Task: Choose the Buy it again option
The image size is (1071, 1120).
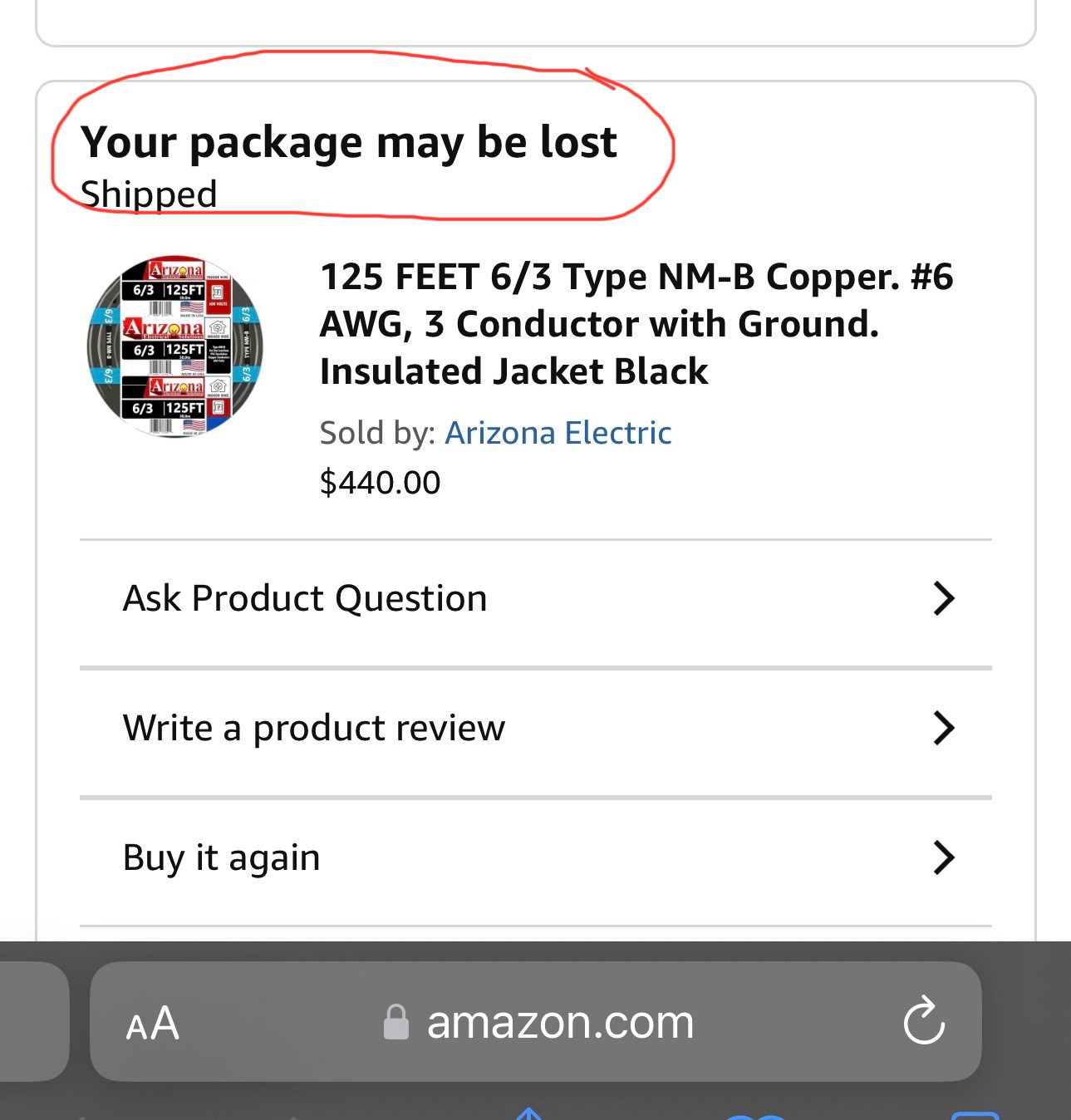Action: [x=222, y=857]
